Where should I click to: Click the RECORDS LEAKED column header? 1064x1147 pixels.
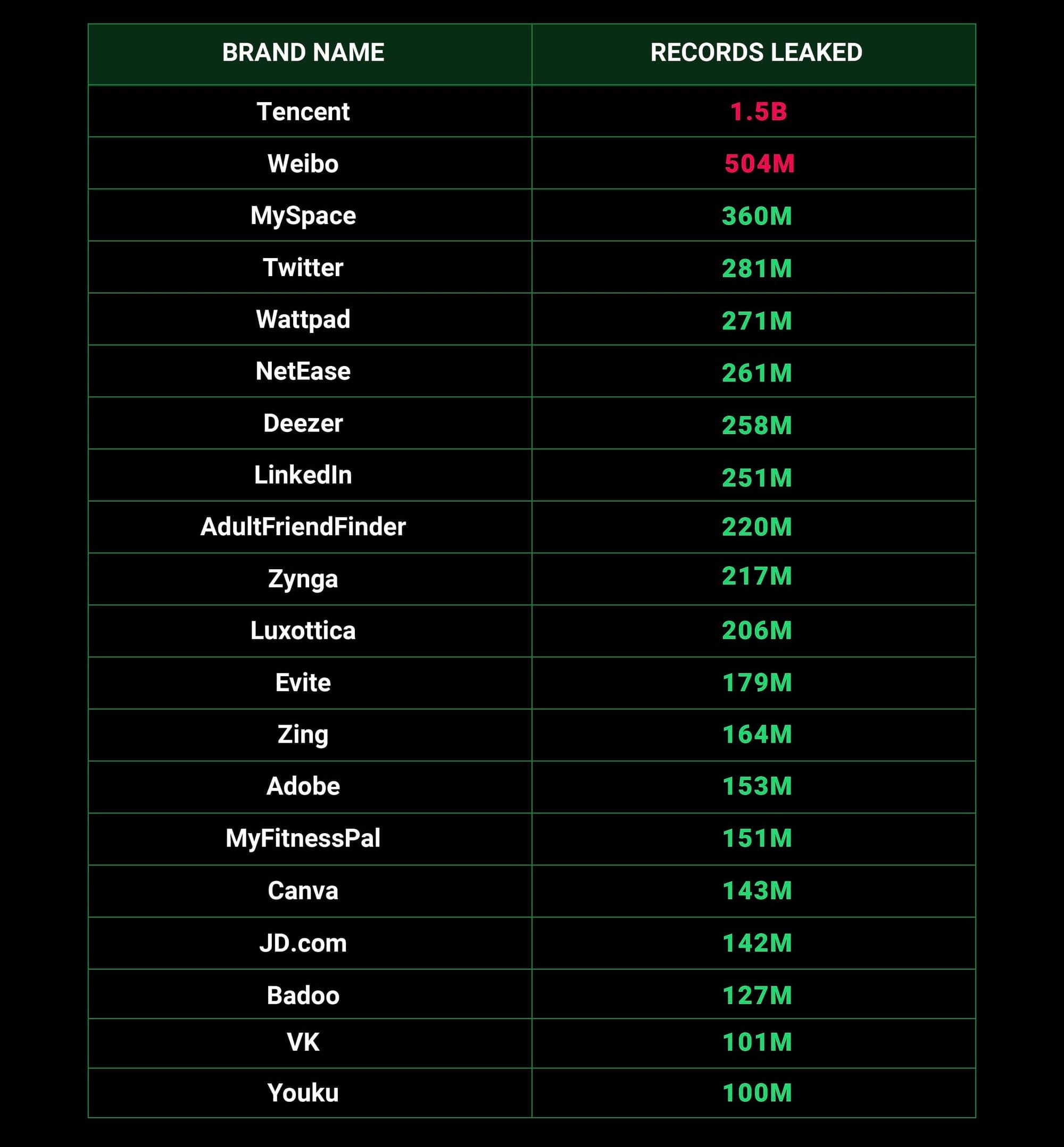tap(756, 53)
